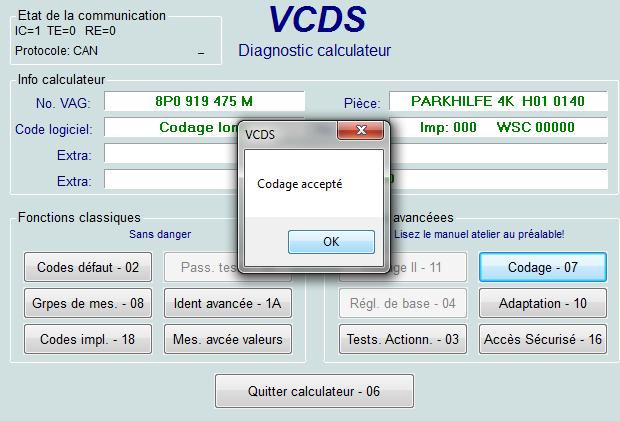Open Grpes de mes. - 08

point(88,303)
